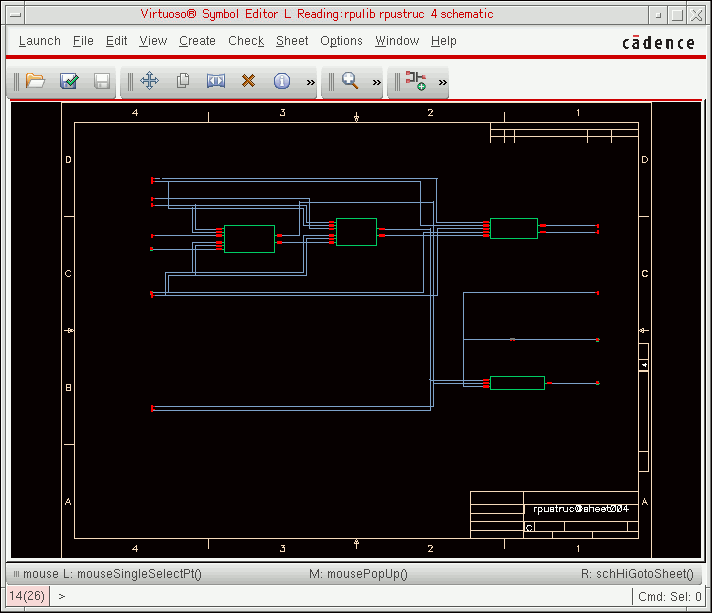Click the Zoom magnifier icon
Viewport: 712px width, 613px height.
(350, 81)
